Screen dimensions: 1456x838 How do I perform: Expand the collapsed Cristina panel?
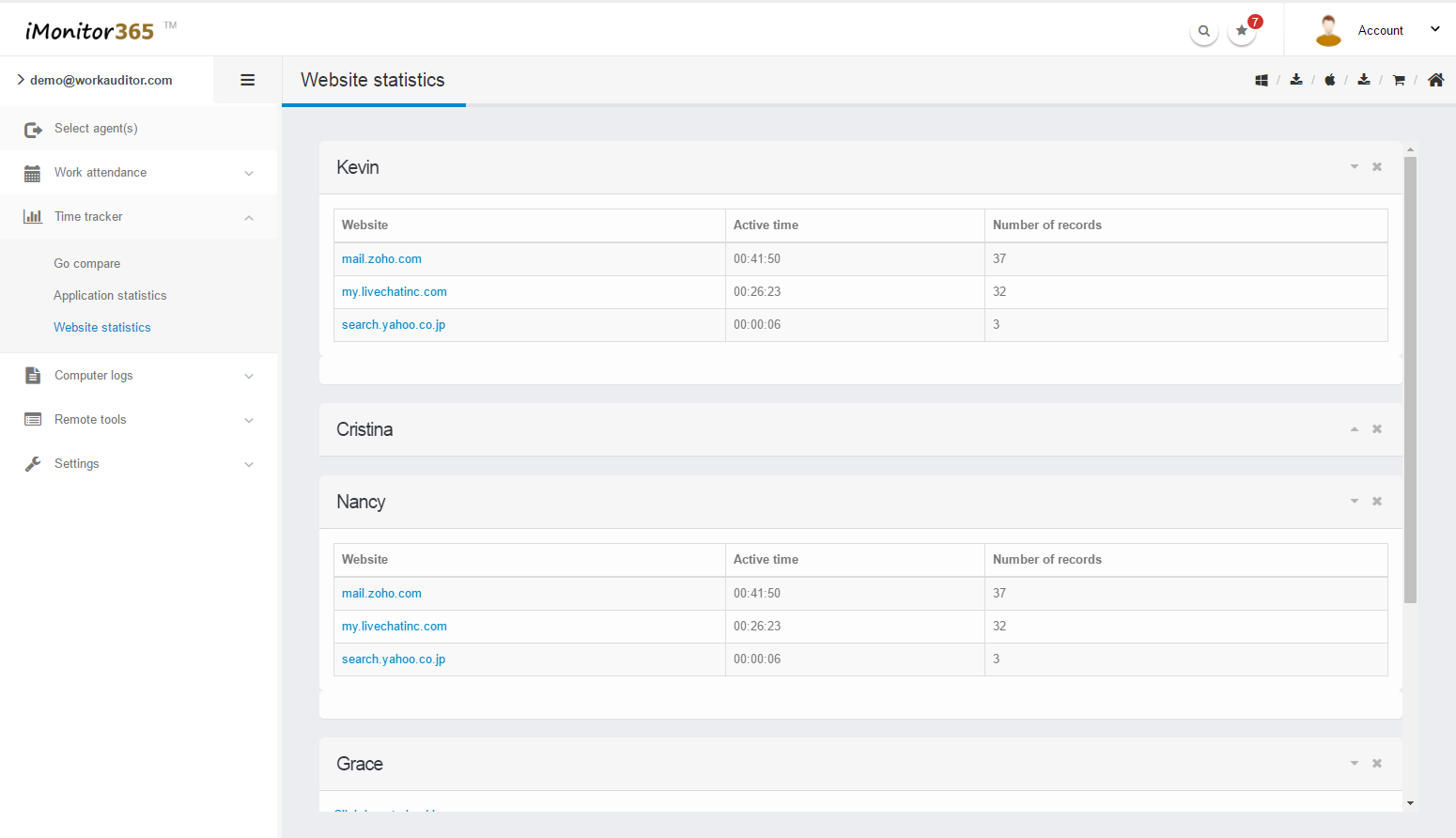(x=1355, y=429)
